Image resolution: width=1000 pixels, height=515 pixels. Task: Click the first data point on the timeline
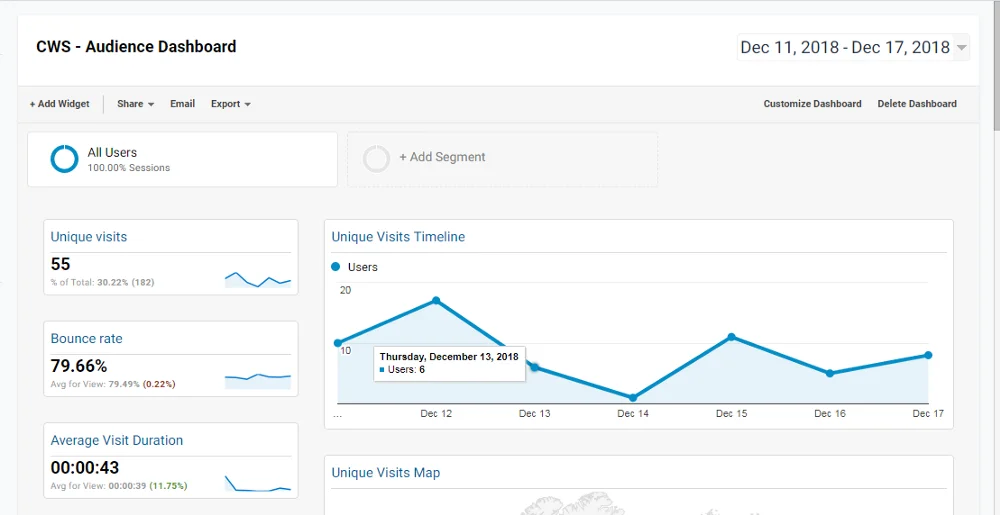click(338, 343)
